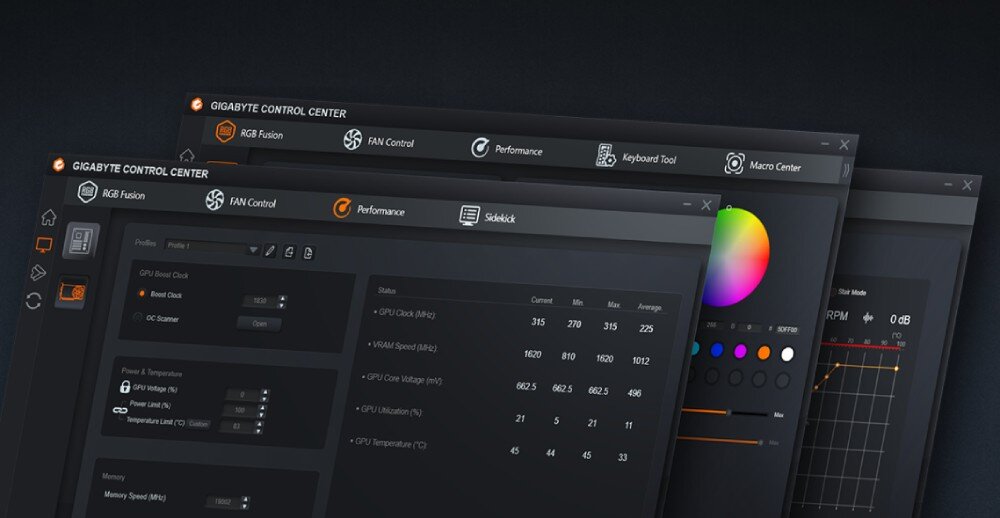Click the Power Limit field showing 100
1000x518 pixels.
pyautogui.click(x=240, y=410)
